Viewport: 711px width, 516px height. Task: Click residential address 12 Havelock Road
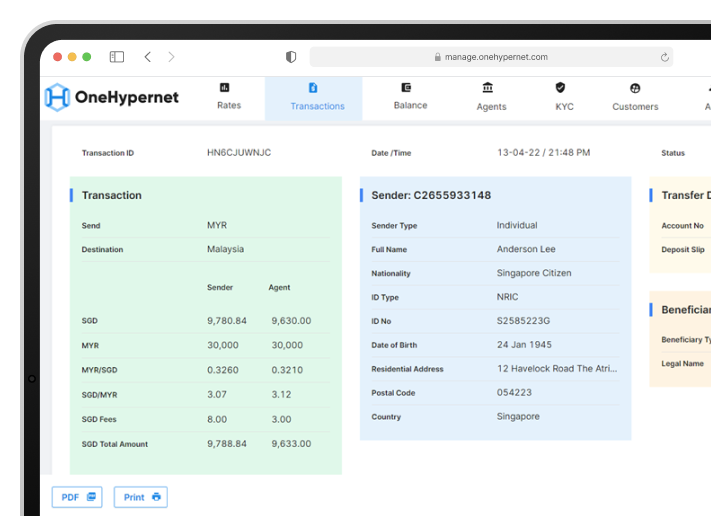pos(557,369)
